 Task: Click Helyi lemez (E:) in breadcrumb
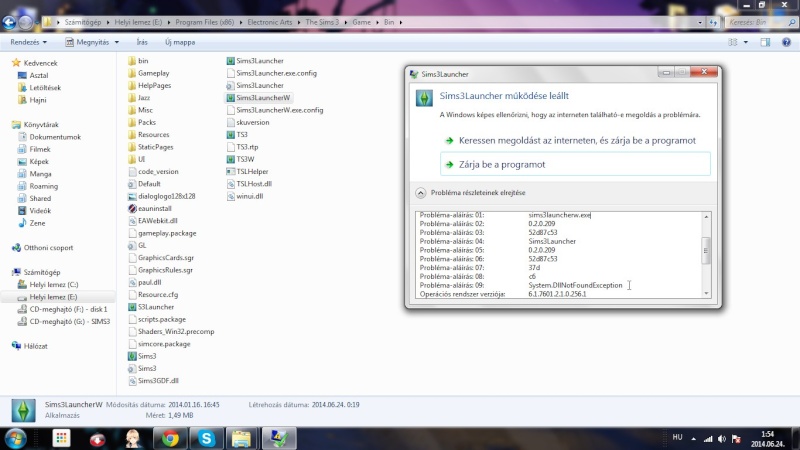tap(138, 22)
